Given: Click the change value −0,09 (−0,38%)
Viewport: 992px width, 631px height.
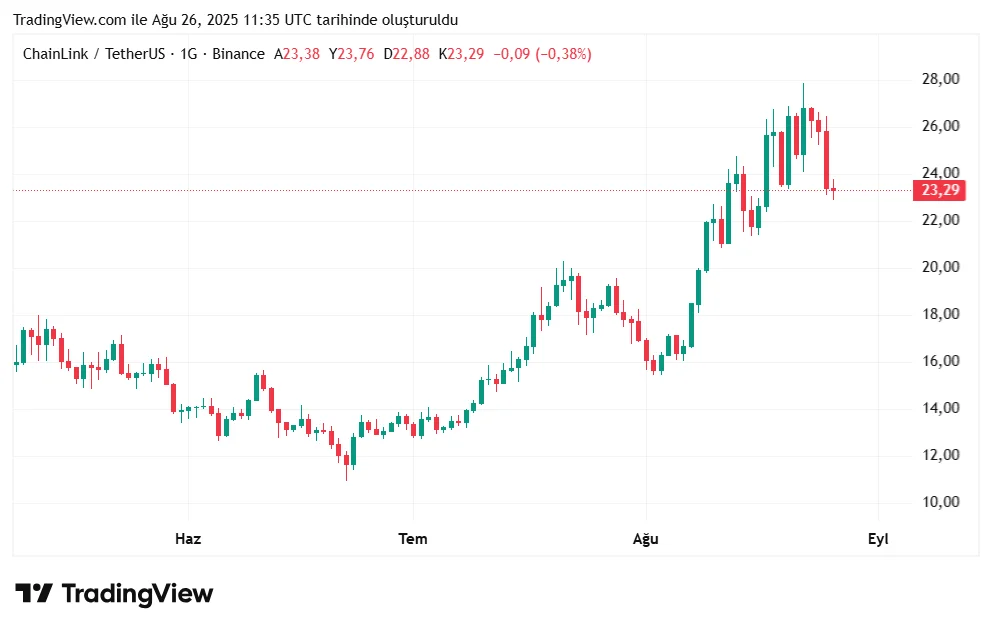Looking at the screenshot, I should tap(542, 54).
